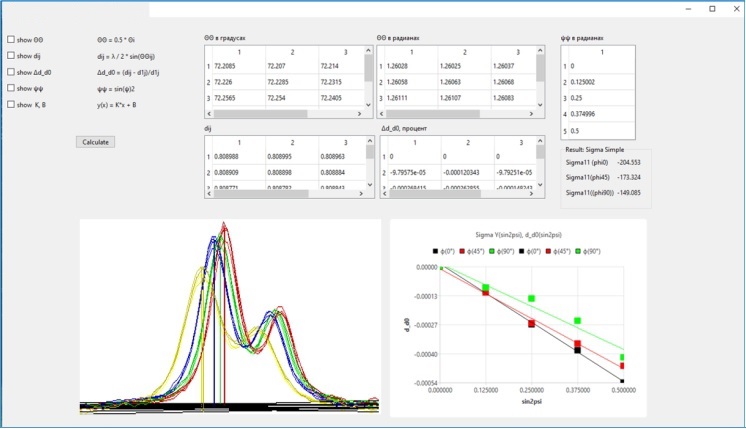The image size is (746, 429).
Task: Enable show K, B checkbox
Action: 11,104
